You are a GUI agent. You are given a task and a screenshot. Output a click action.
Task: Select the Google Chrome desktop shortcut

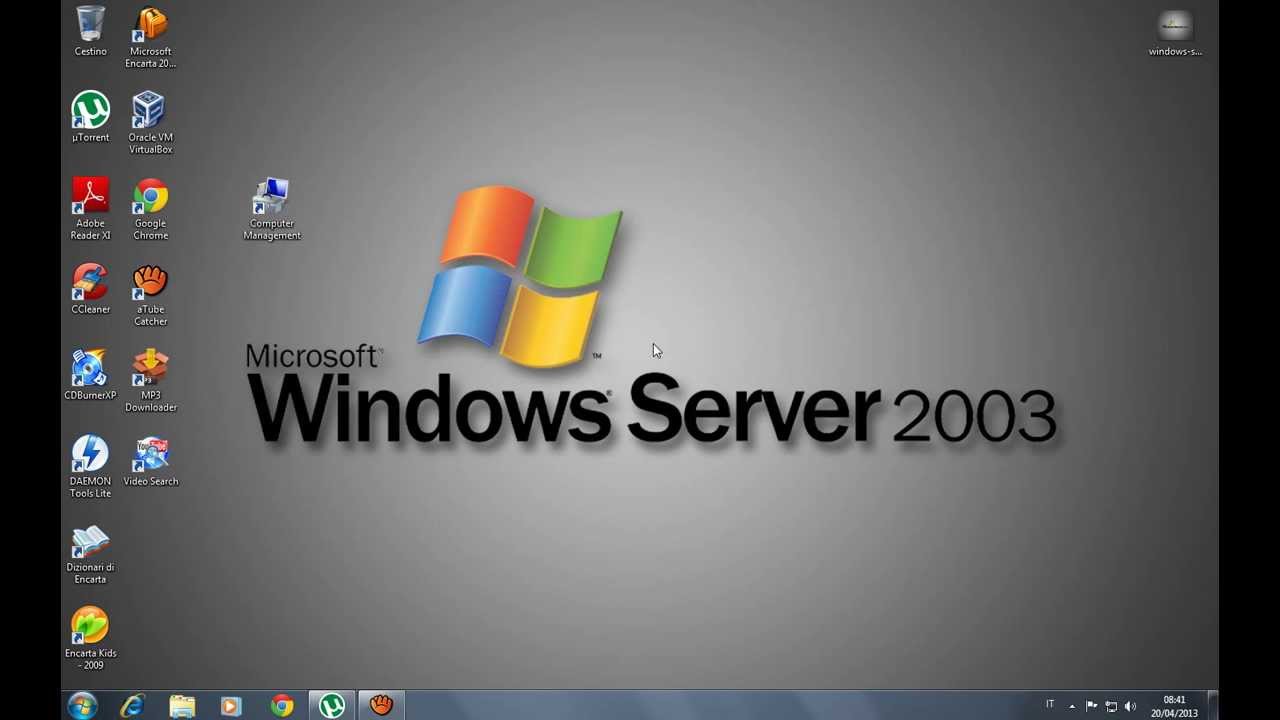click(x=150, y=209)
